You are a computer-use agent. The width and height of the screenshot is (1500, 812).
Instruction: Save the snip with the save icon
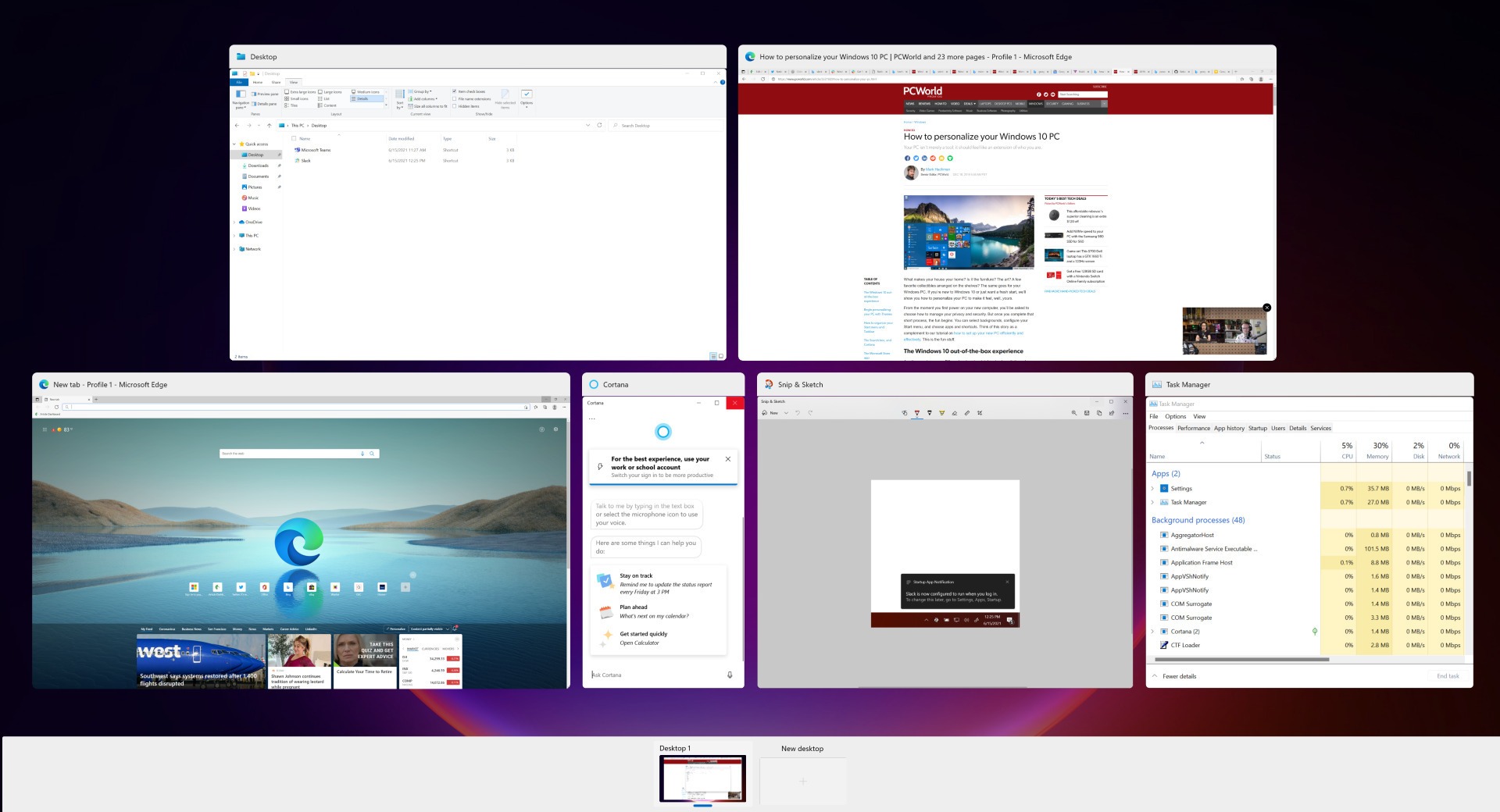1087,413
